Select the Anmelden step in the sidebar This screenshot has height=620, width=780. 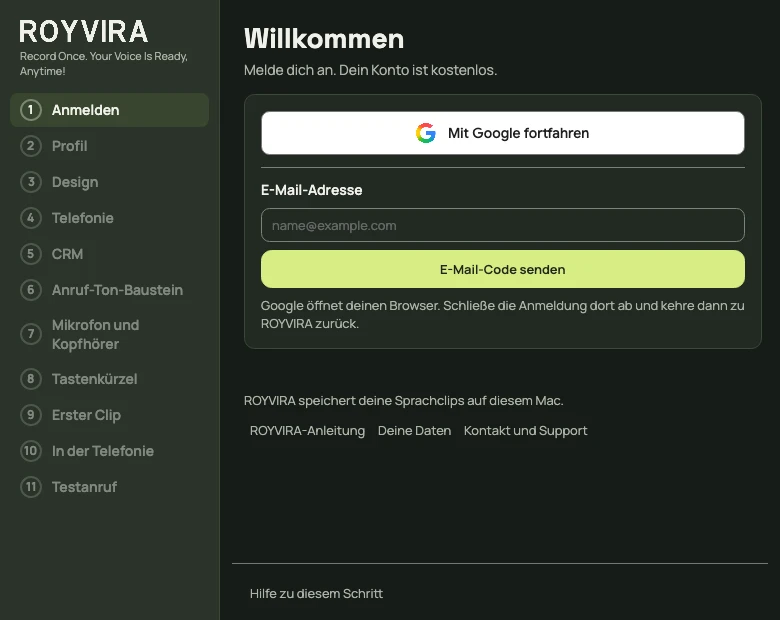tap(109, 110)
